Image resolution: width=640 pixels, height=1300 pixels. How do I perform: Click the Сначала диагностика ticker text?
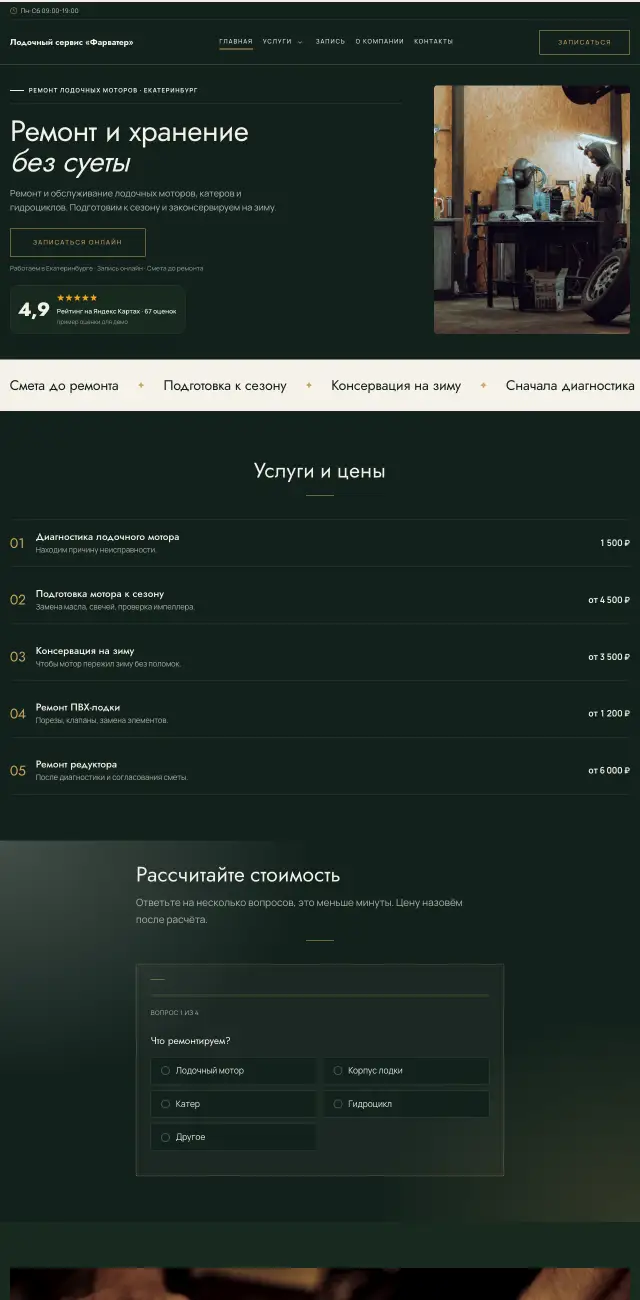click(x=570, y=385)
